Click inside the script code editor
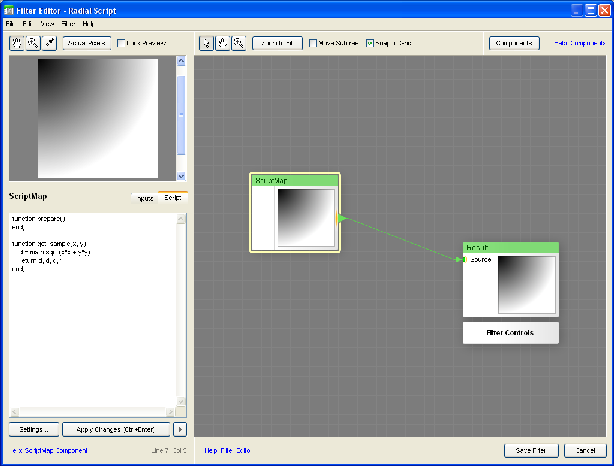Viewport: 614px width, 466px height. [92, 309]
